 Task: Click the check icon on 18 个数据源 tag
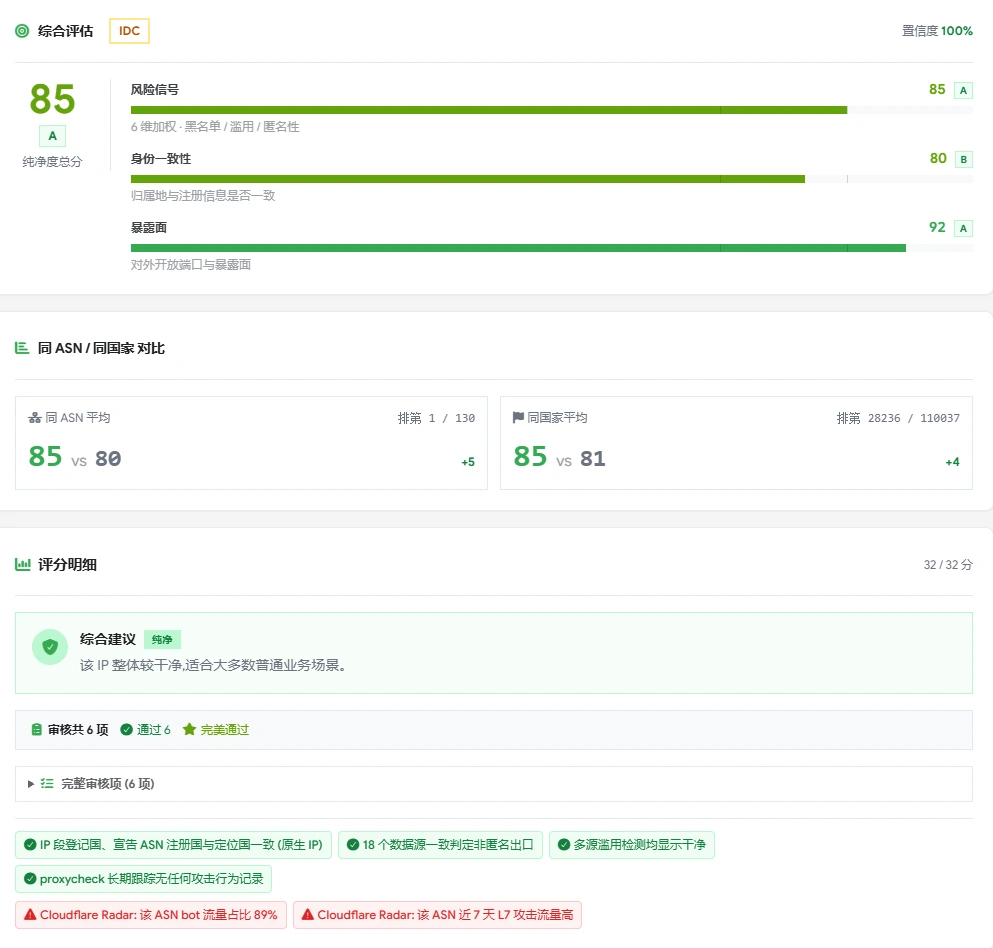353,844
